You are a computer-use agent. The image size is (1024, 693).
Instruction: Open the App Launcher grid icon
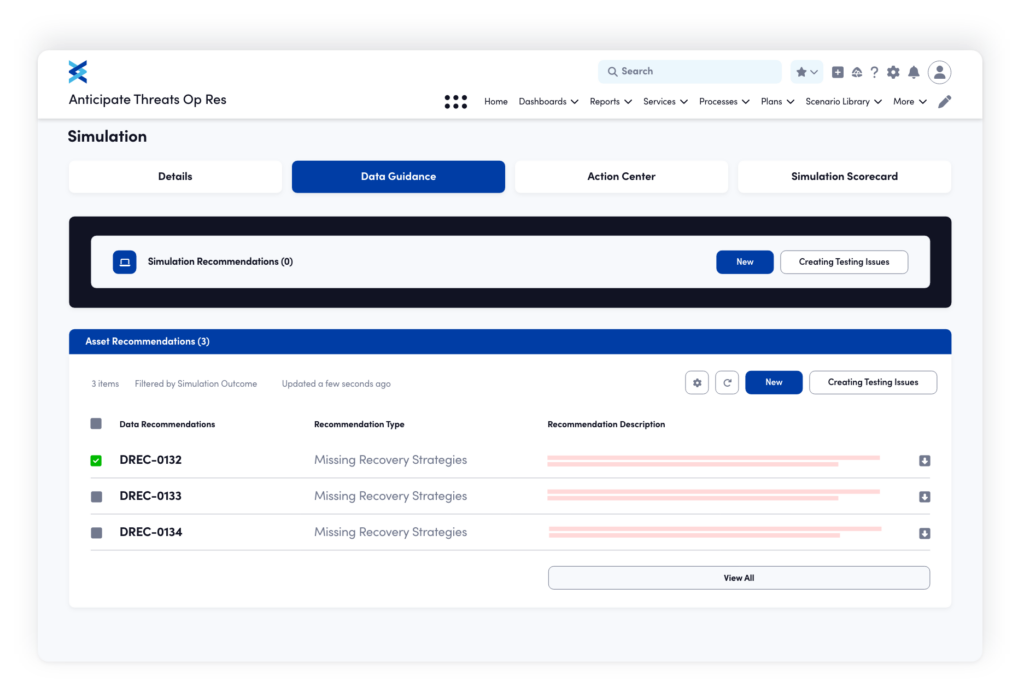[455, 101]
